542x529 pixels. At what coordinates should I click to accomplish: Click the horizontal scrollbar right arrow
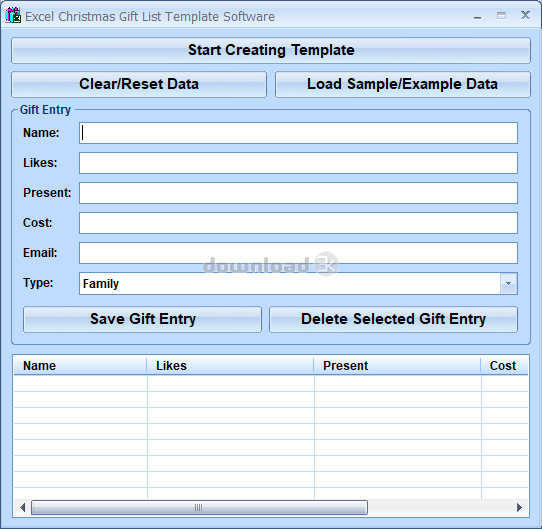point(519,508)
